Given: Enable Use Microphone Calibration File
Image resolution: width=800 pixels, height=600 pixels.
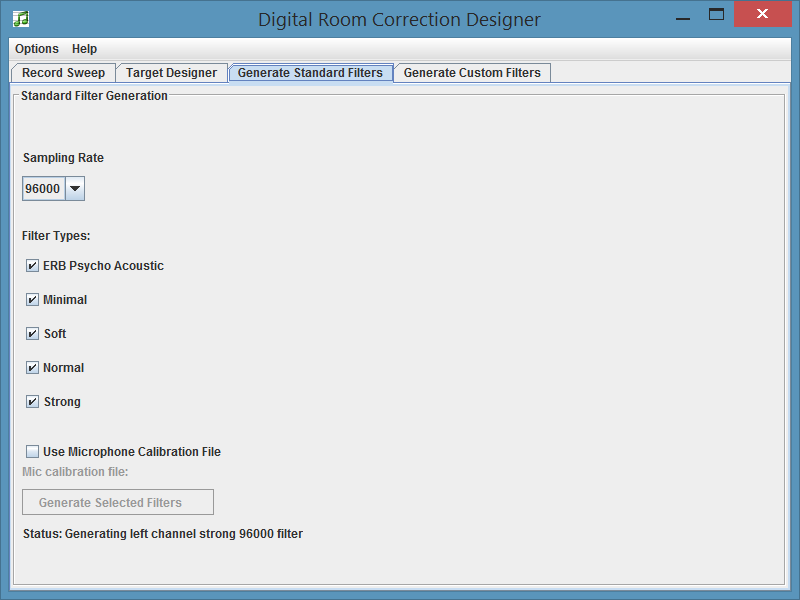Looking at the screenshot, I should 32,451.
